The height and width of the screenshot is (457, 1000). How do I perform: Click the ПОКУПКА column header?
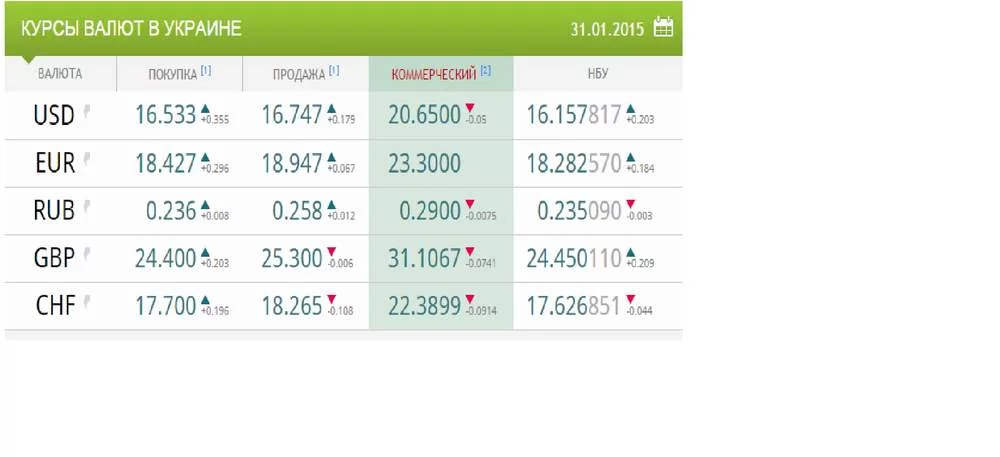tap(172, 74)
